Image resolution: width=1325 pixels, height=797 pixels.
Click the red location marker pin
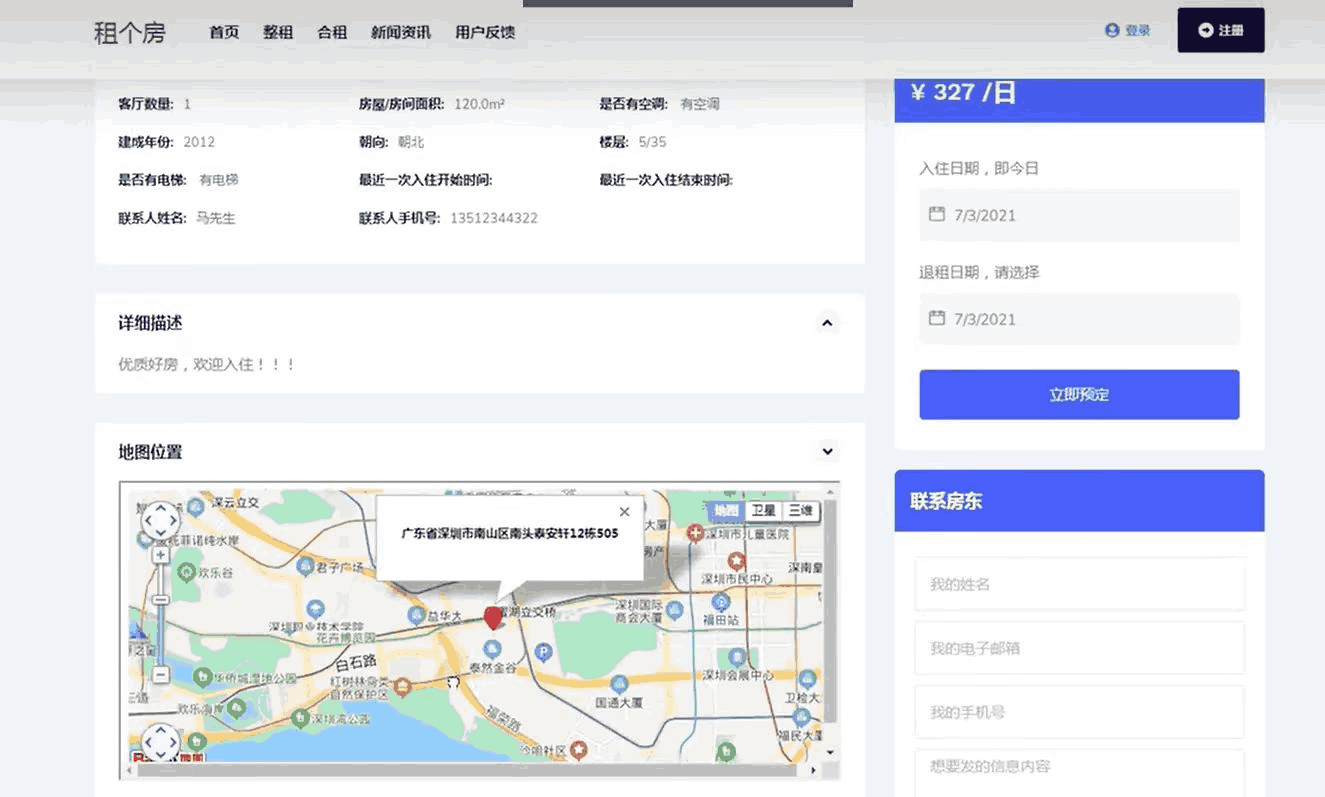(493, 617)
